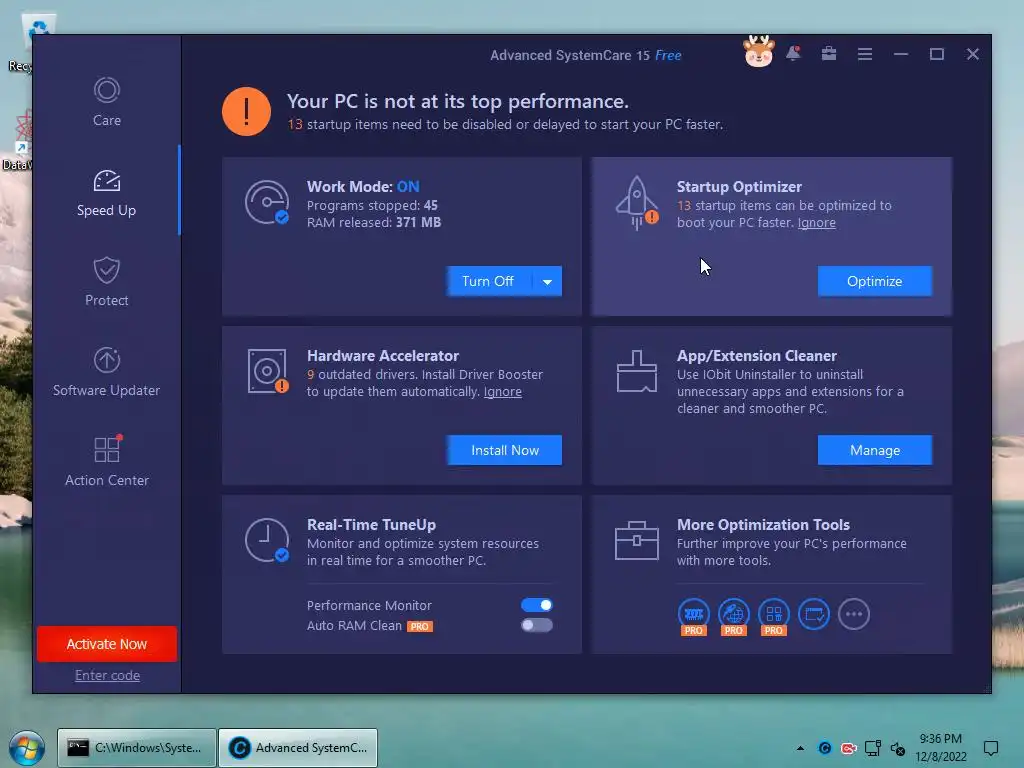Screen dimensions: 1024x768
Task: Click the App/Extension Cleaner brush icon
Action: [637, 371]
